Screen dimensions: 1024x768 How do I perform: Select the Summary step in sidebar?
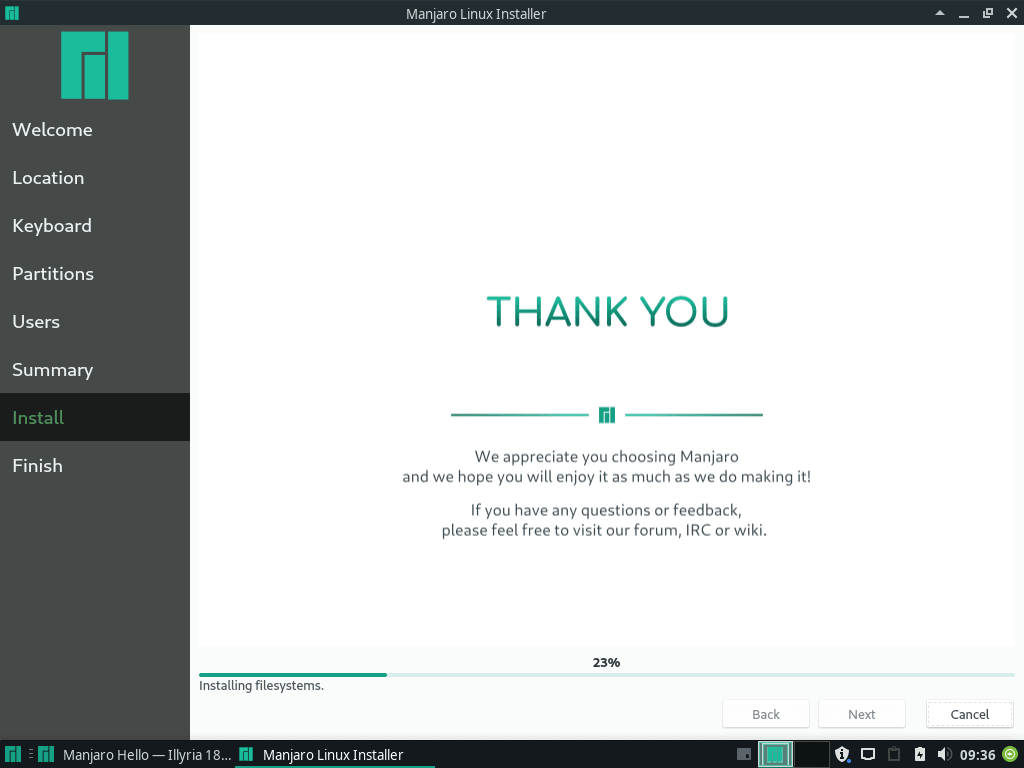[95, 370]
